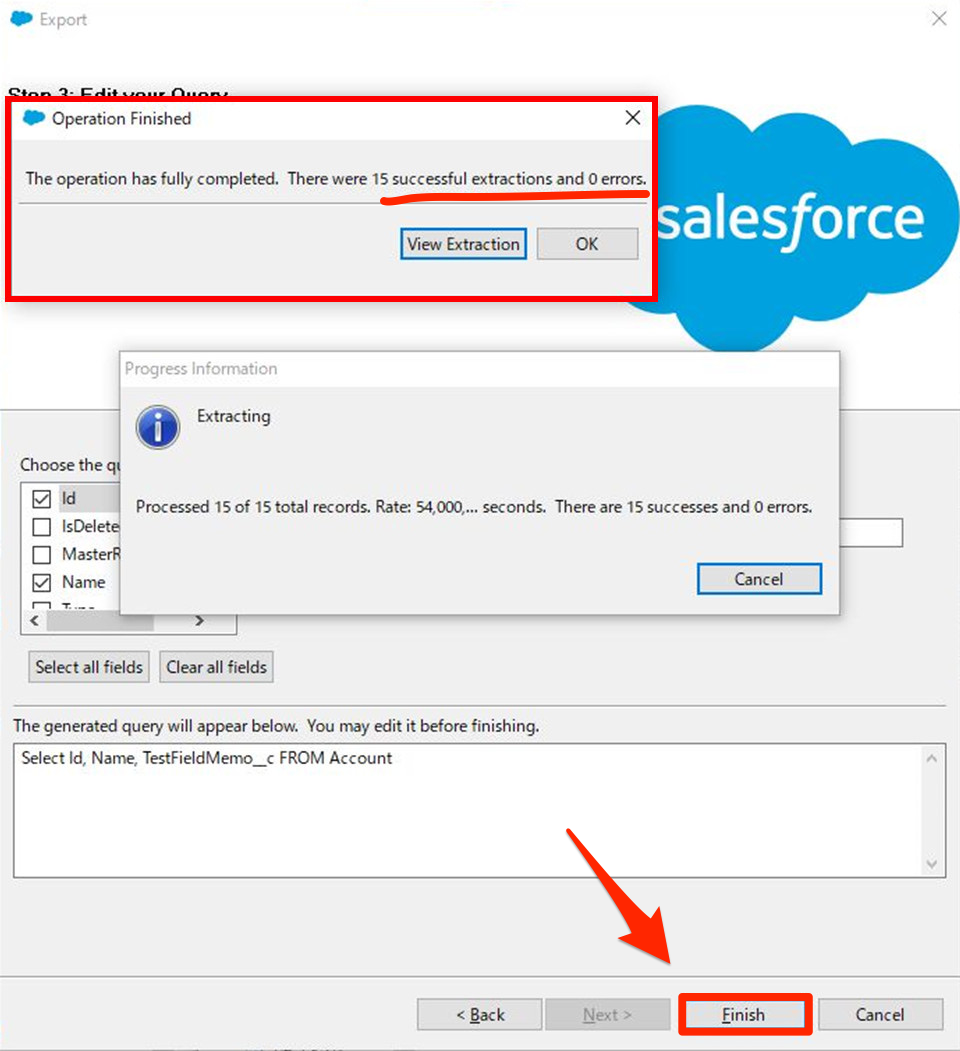Uncheck the Id field checkbox
The height and width of the screenshot is (1051, 960).
click(x=42, y=499)
